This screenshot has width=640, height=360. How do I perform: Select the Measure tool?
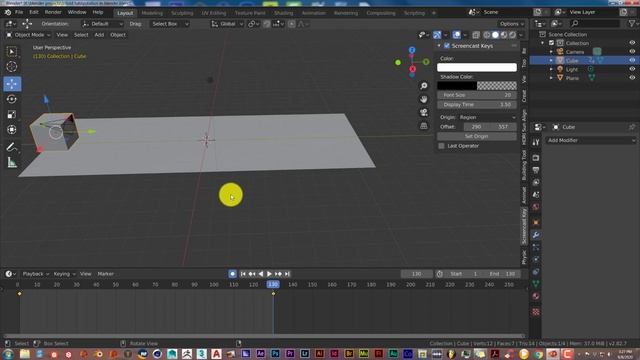[x=12, y=162]
